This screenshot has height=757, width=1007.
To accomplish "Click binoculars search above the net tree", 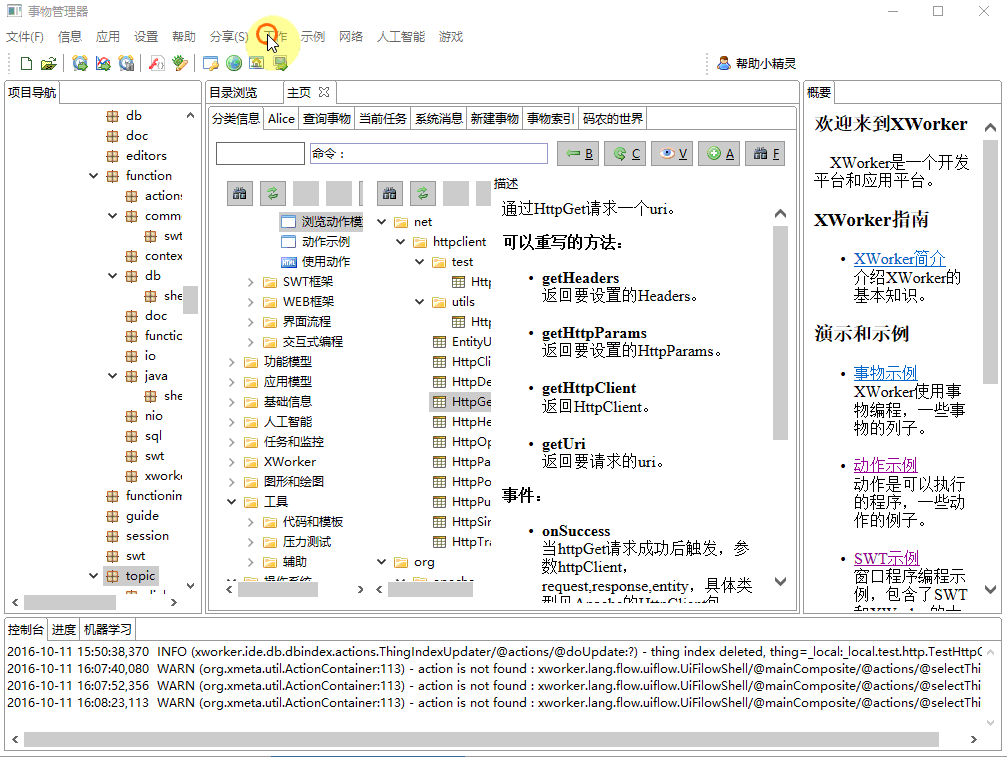I will coord(389,193).
